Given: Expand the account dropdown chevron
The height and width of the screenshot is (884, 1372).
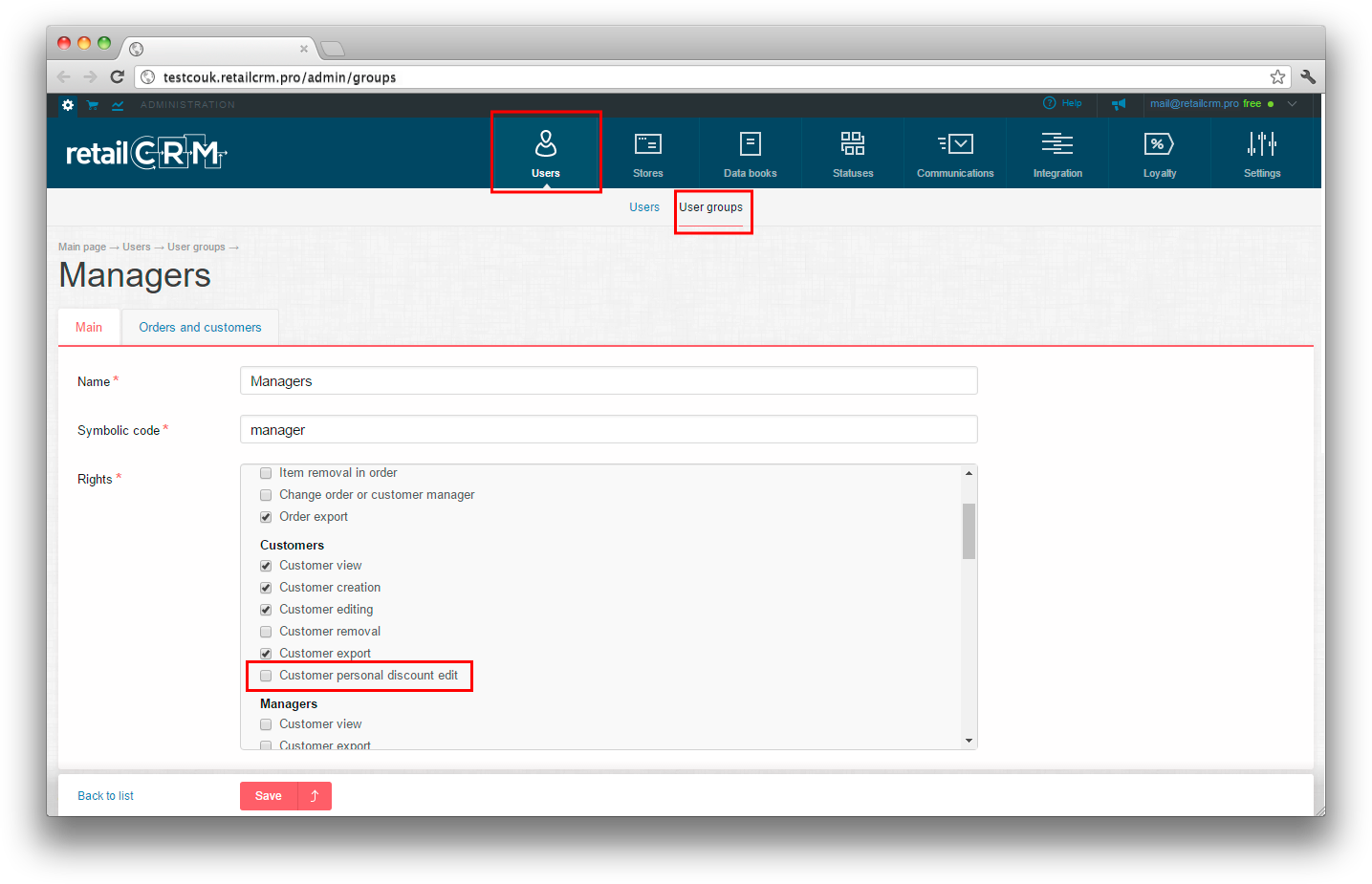Looking at the screenshot, I should pyautogui.click(x=1292, y=104).
